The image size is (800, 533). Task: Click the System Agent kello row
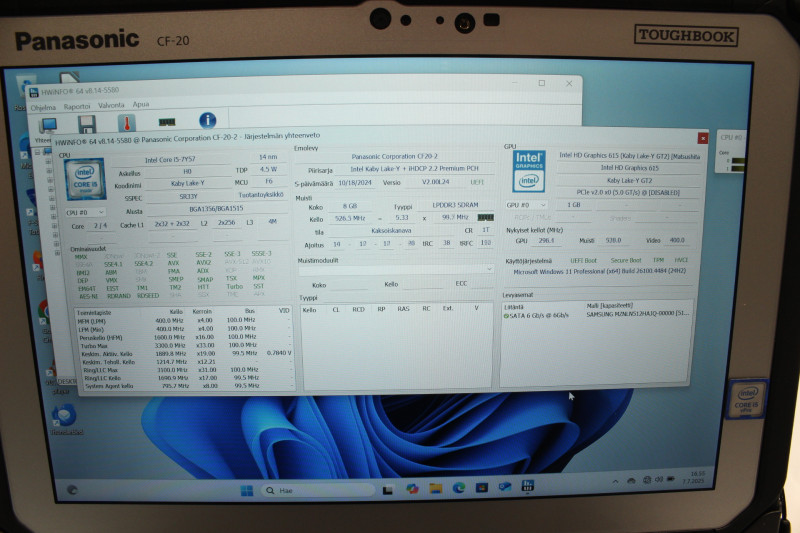click(186, 386)
